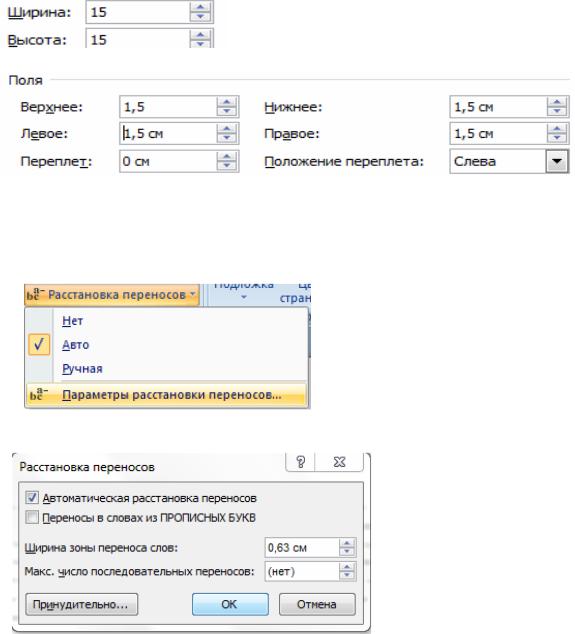The image size is (575, 634).
Task: Increase max consecutive hyphens with up arrow
Action: pyautogui.click(x=347, y=567)
